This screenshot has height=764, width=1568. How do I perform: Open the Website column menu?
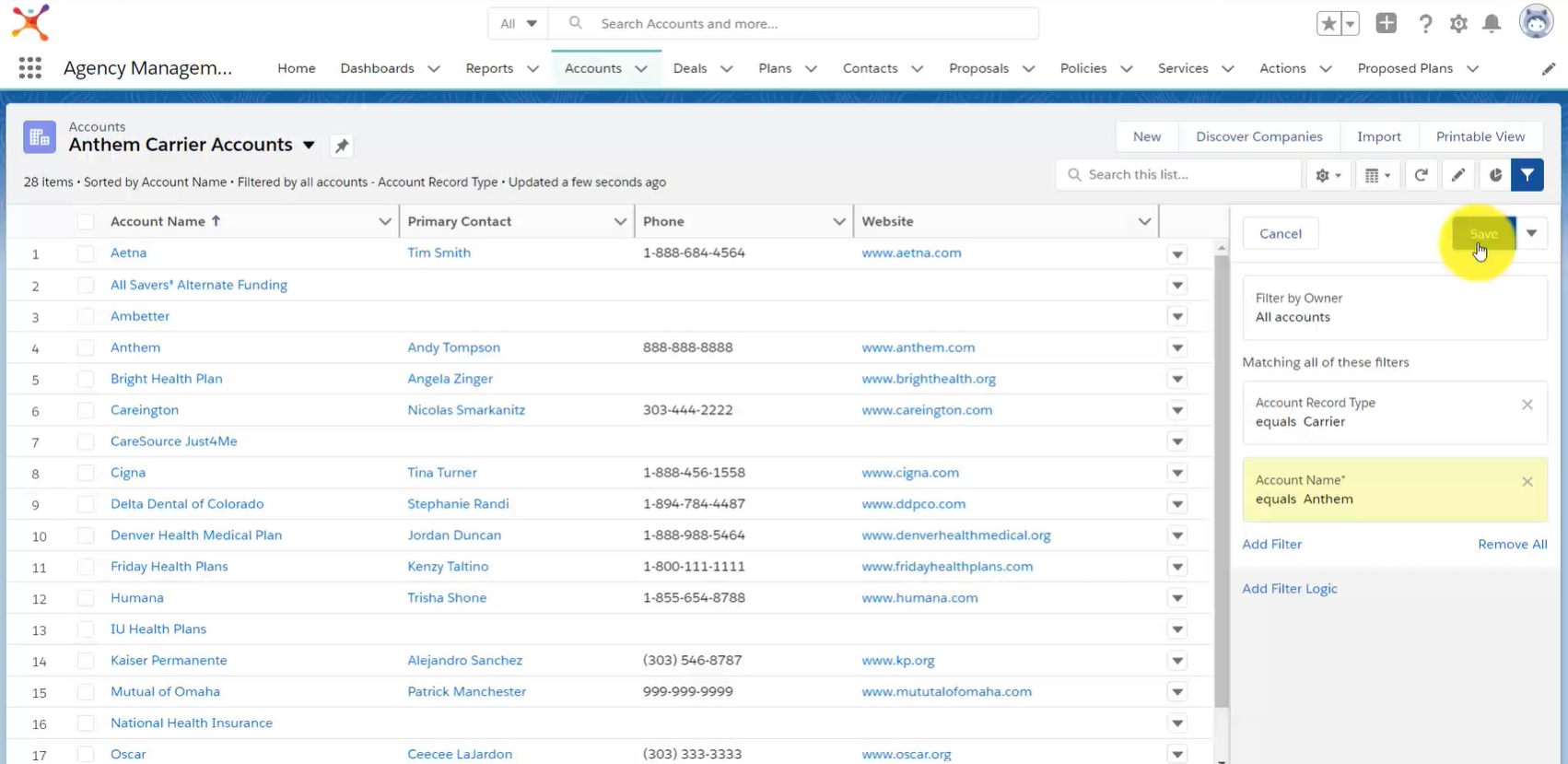pos(1144,221)
